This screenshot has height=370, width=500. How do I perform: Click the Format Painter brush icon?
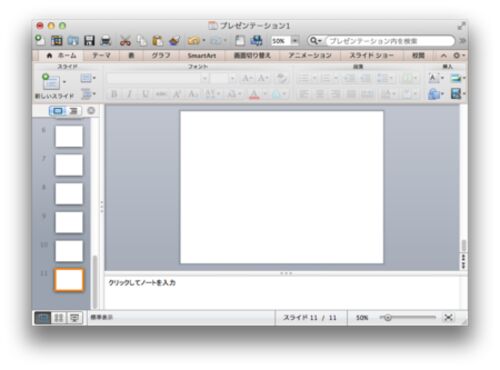coord(174,41)
